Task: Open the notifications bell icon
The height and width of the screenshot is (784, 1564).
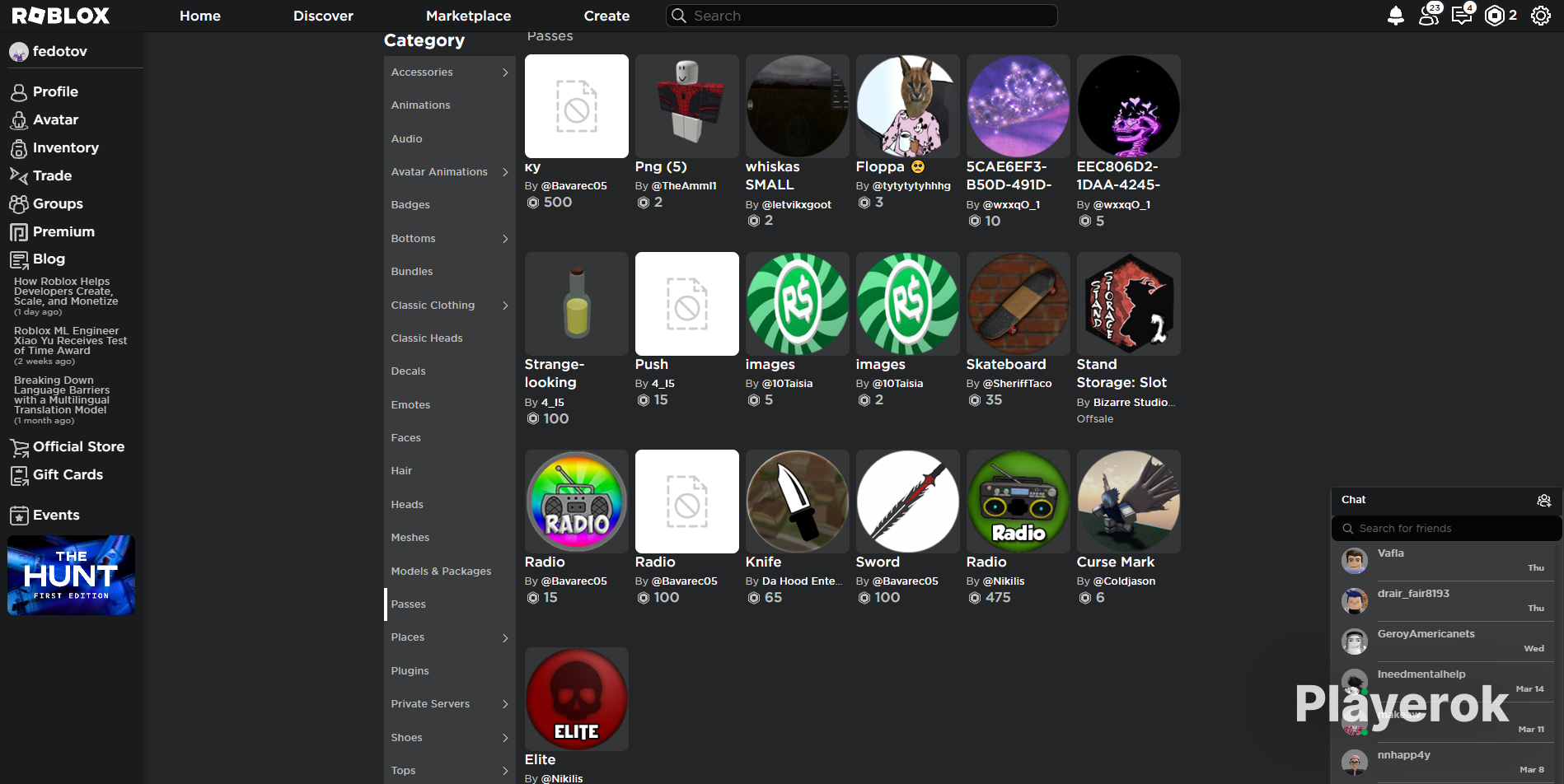Action: click(1396, 16)
